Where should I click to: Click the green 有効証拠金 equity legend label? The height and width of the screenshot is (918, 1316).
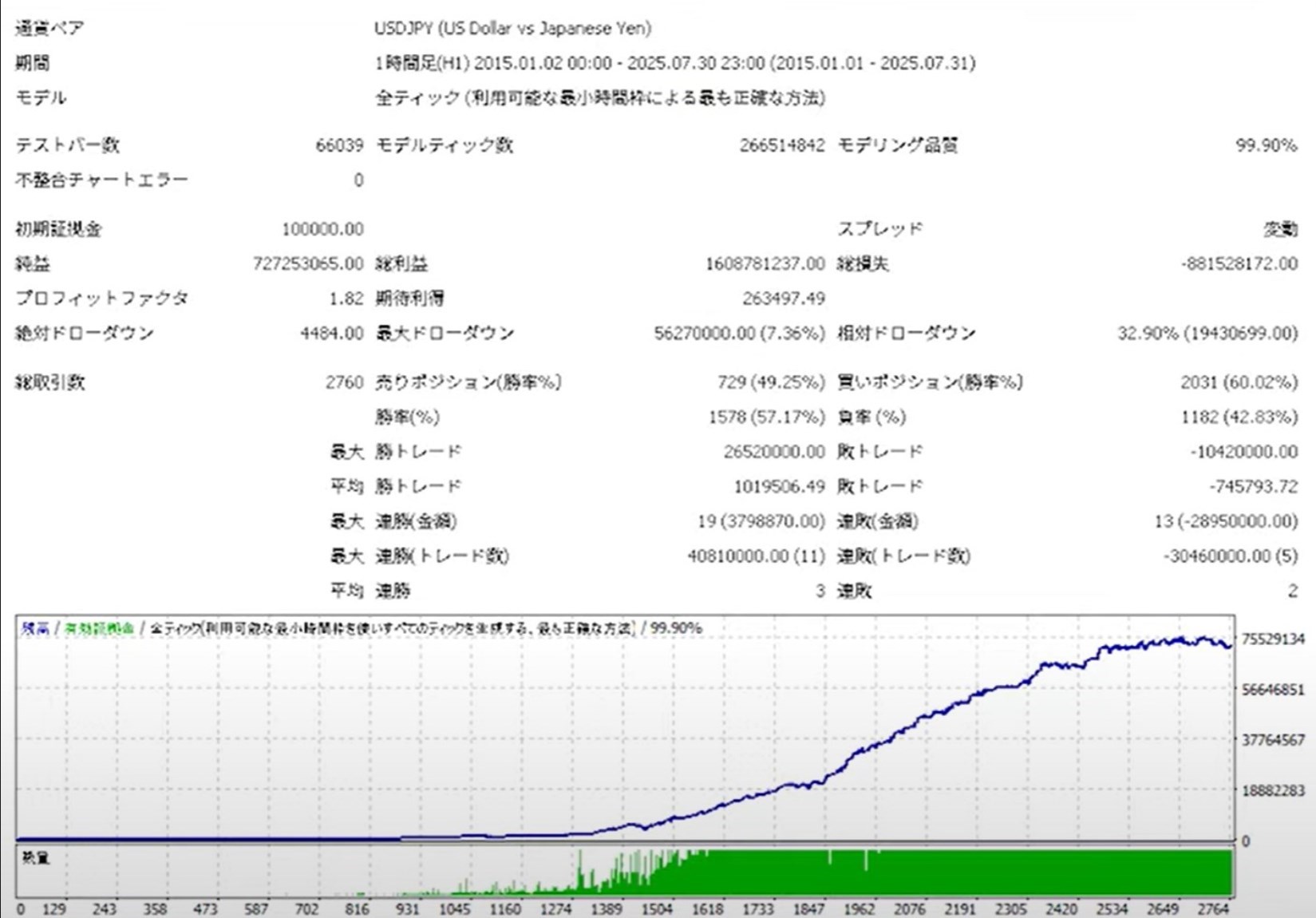tap(99, 629)
